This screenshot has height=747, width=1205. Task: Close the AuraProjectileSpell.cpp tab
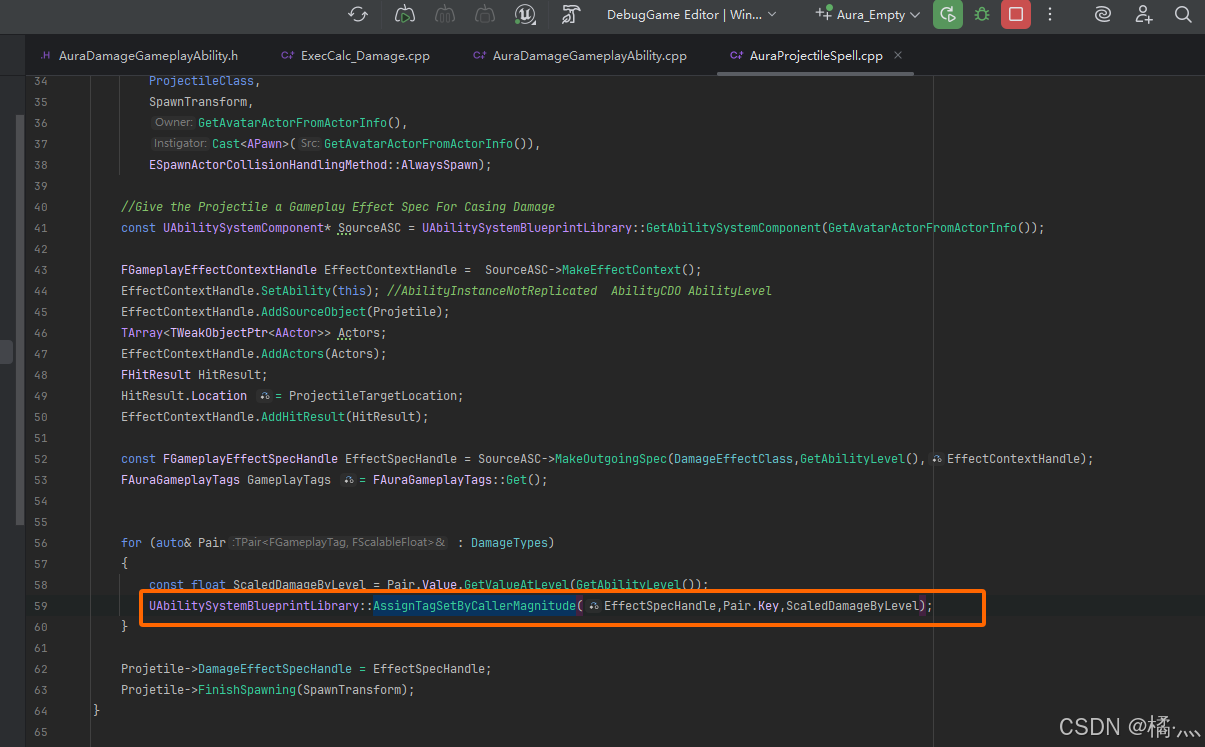click(898, 56)
